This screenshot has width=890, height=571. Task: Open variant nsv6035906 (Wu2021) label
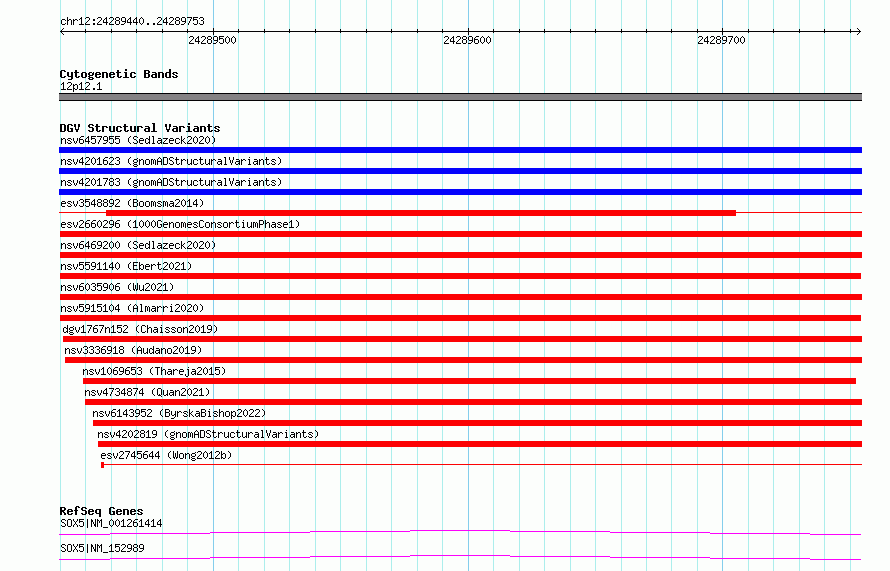(117, 287)
